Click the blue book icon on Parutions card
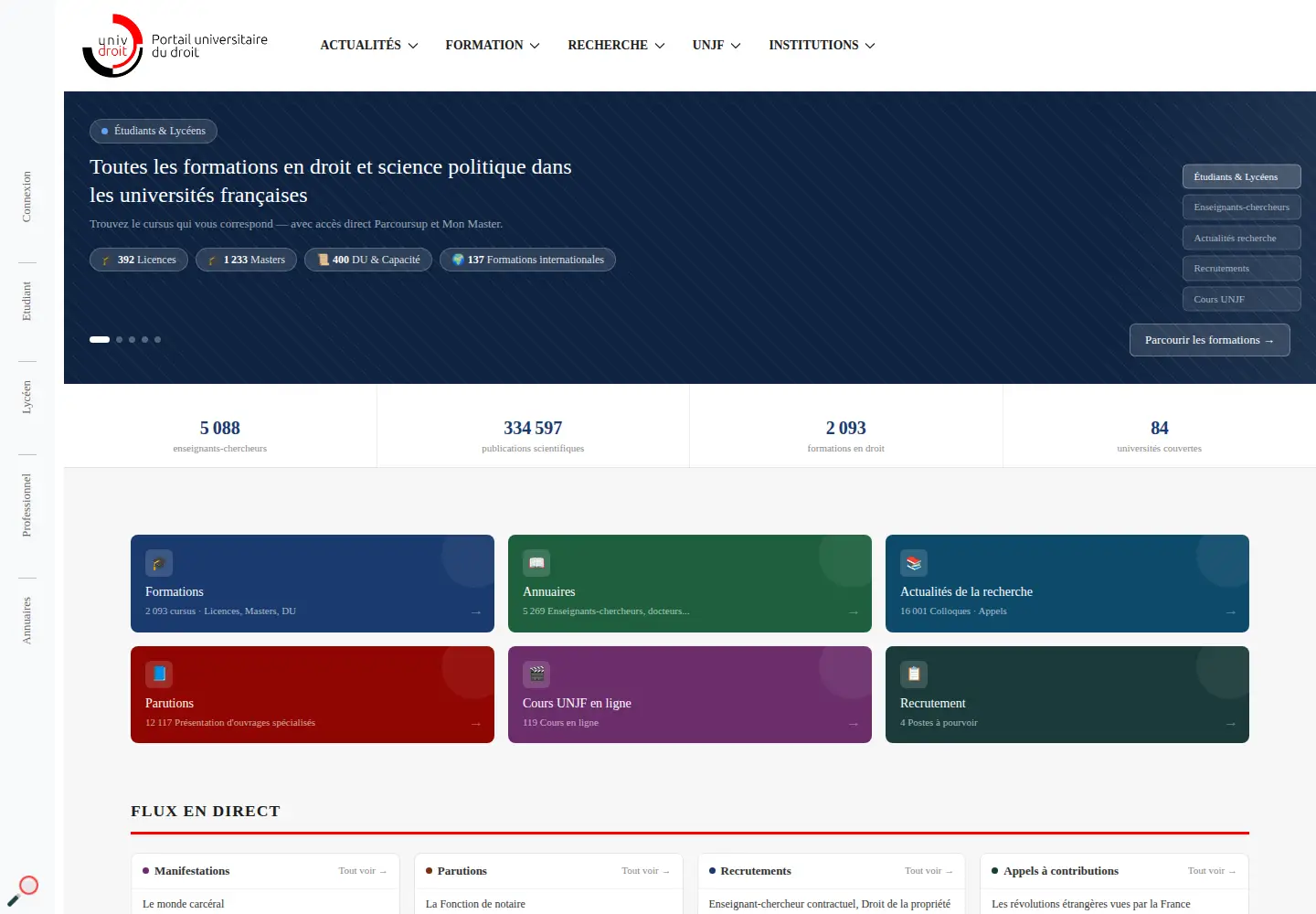This screenshot has width=1316, height=914. tap(159, 675)
